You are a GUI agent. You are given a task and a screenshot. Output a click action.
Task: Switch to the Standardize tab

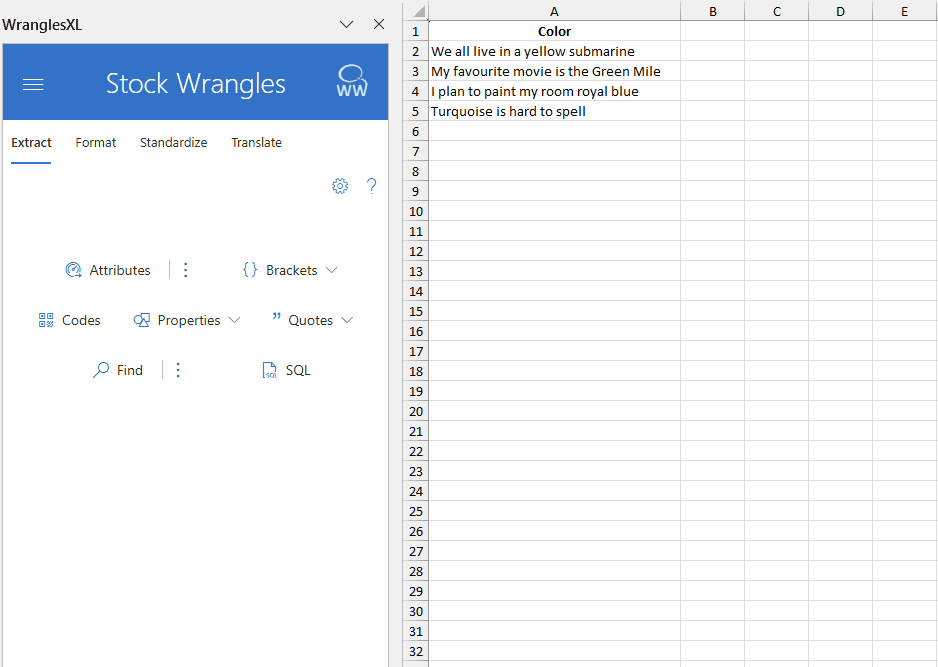173,142
